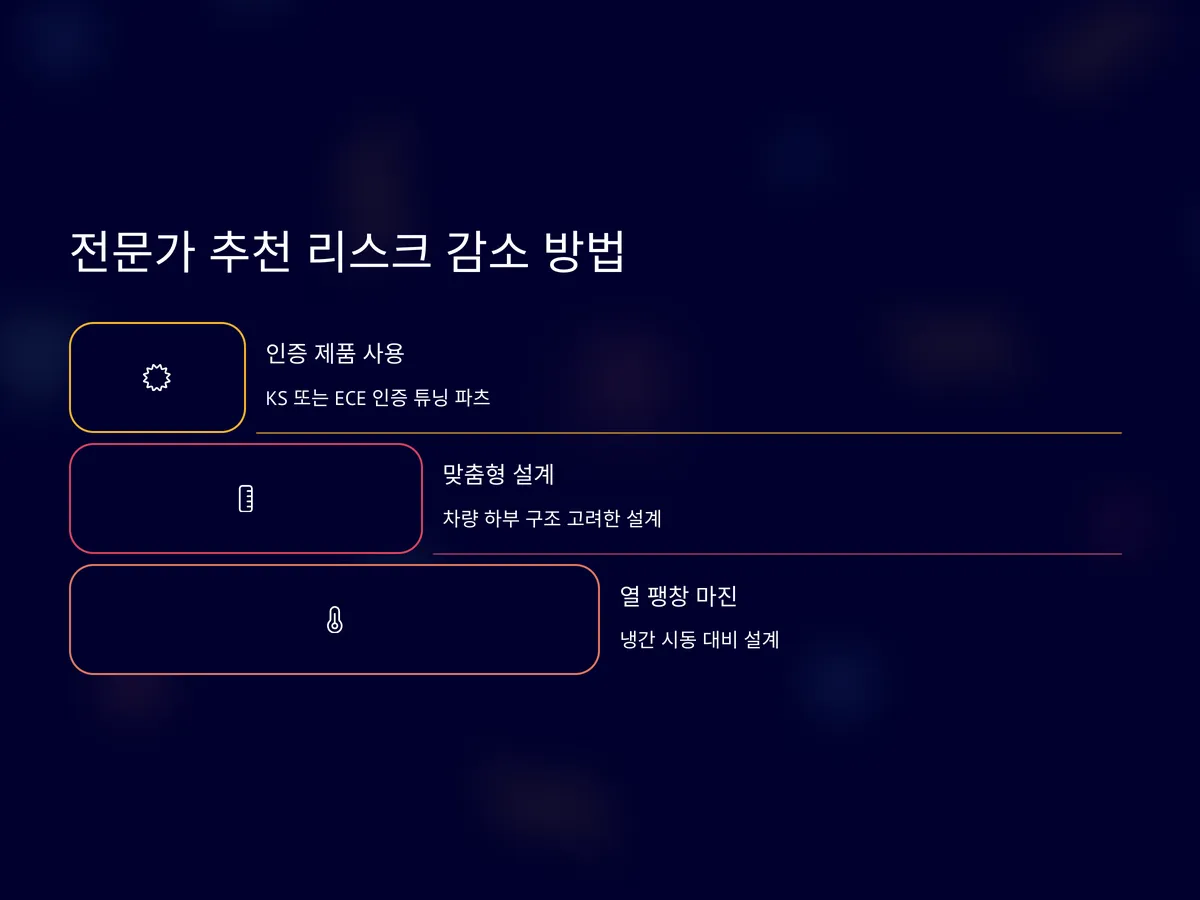Click the certification seal badge icon
The image size is (1200, 900).
click(157, 377)
